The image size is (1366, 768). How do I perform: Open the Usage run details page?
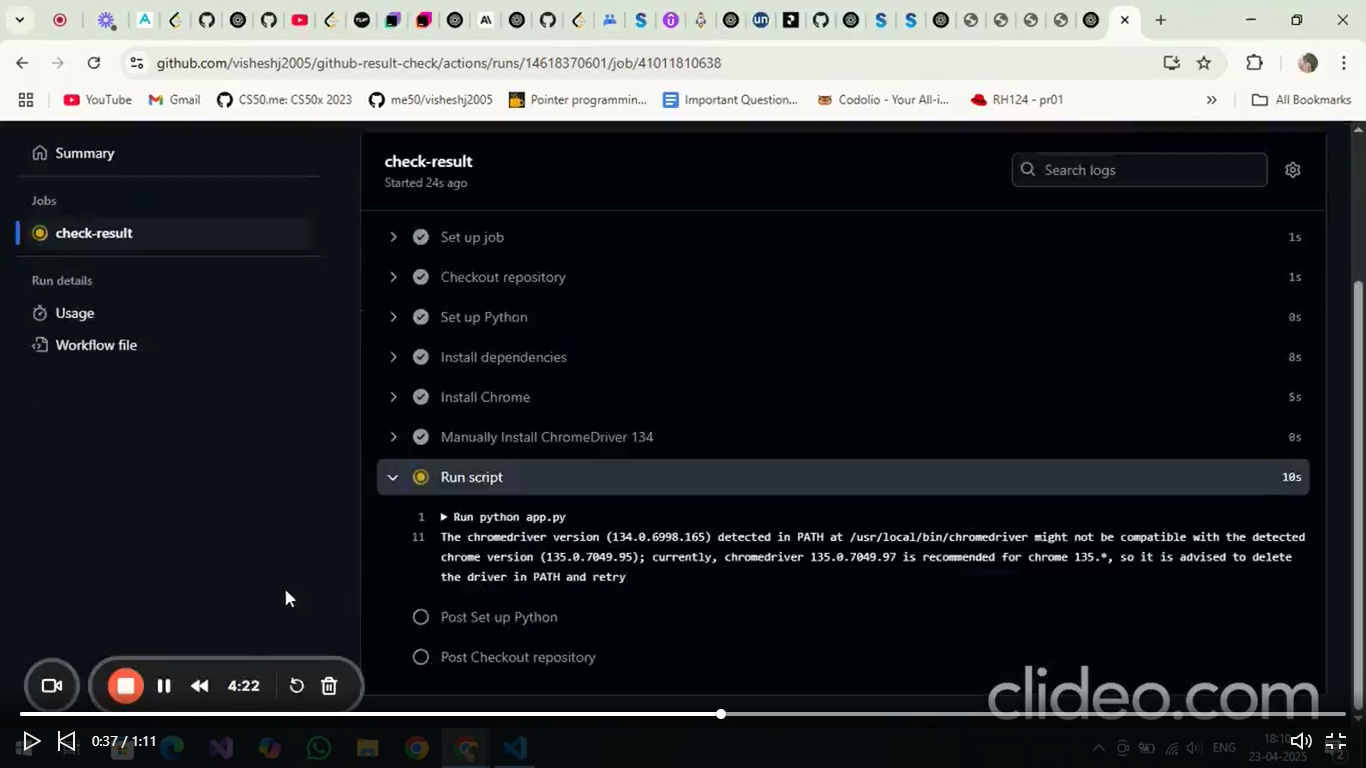coord(74,313)
